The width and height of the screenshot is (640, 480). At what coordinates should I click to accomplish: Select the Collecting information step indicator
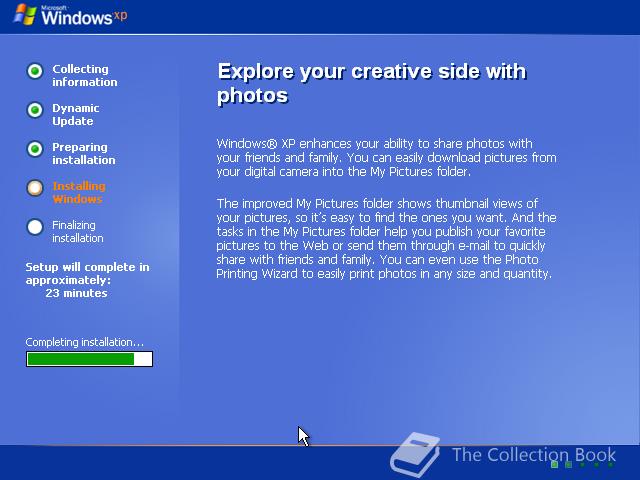tap(35, 71)
